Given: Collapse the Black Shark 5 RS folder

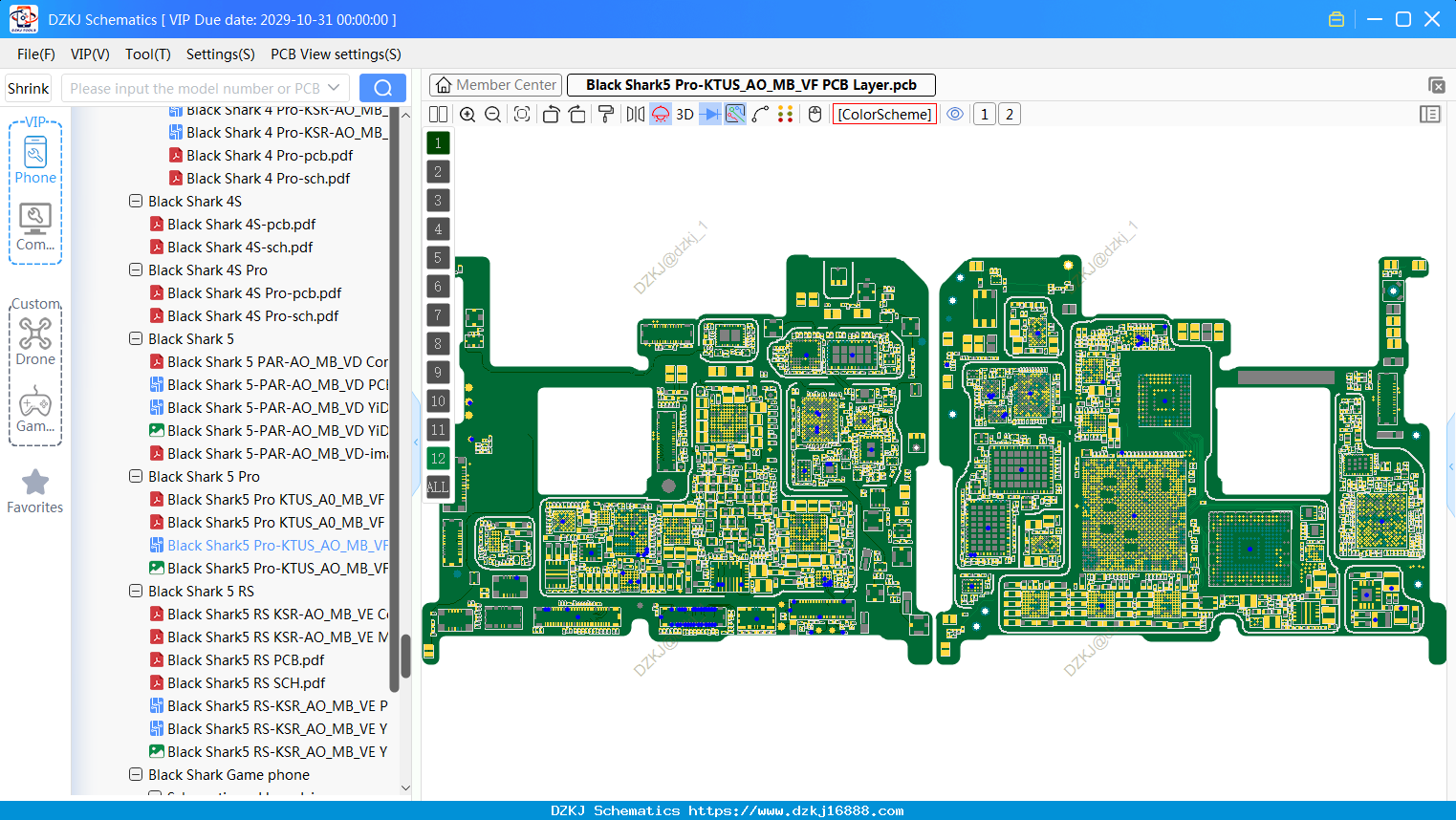Looking at the screenshot, I should click(136, 591).
